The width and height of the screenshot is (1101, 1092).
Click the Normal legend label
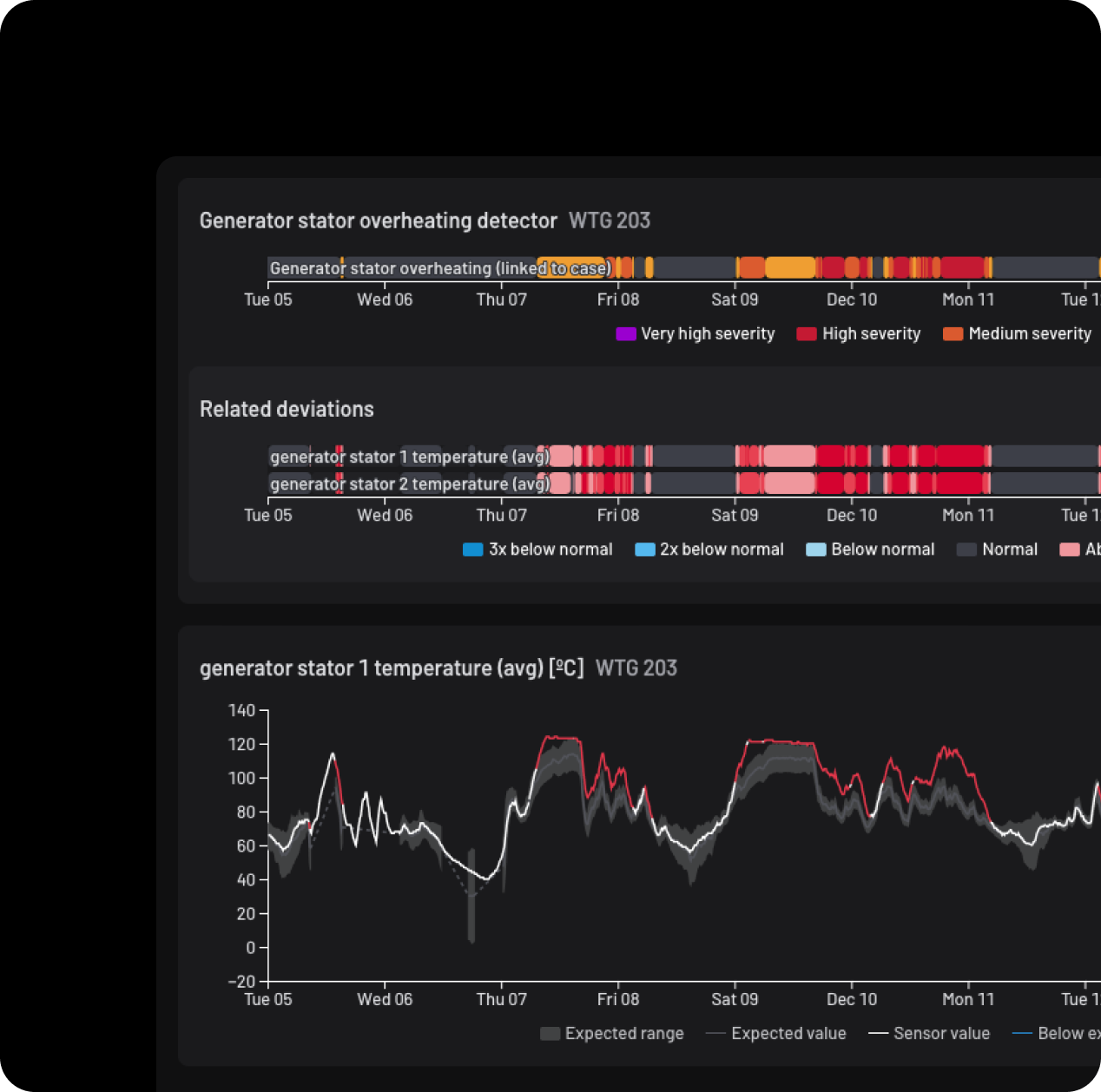coord(1010,549)
